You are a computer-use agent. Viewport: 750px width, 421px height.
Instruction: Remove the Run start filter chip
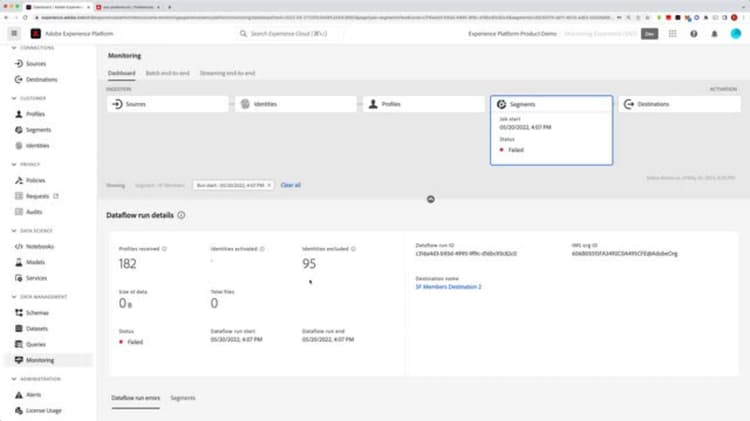click(x=269, y=185)
